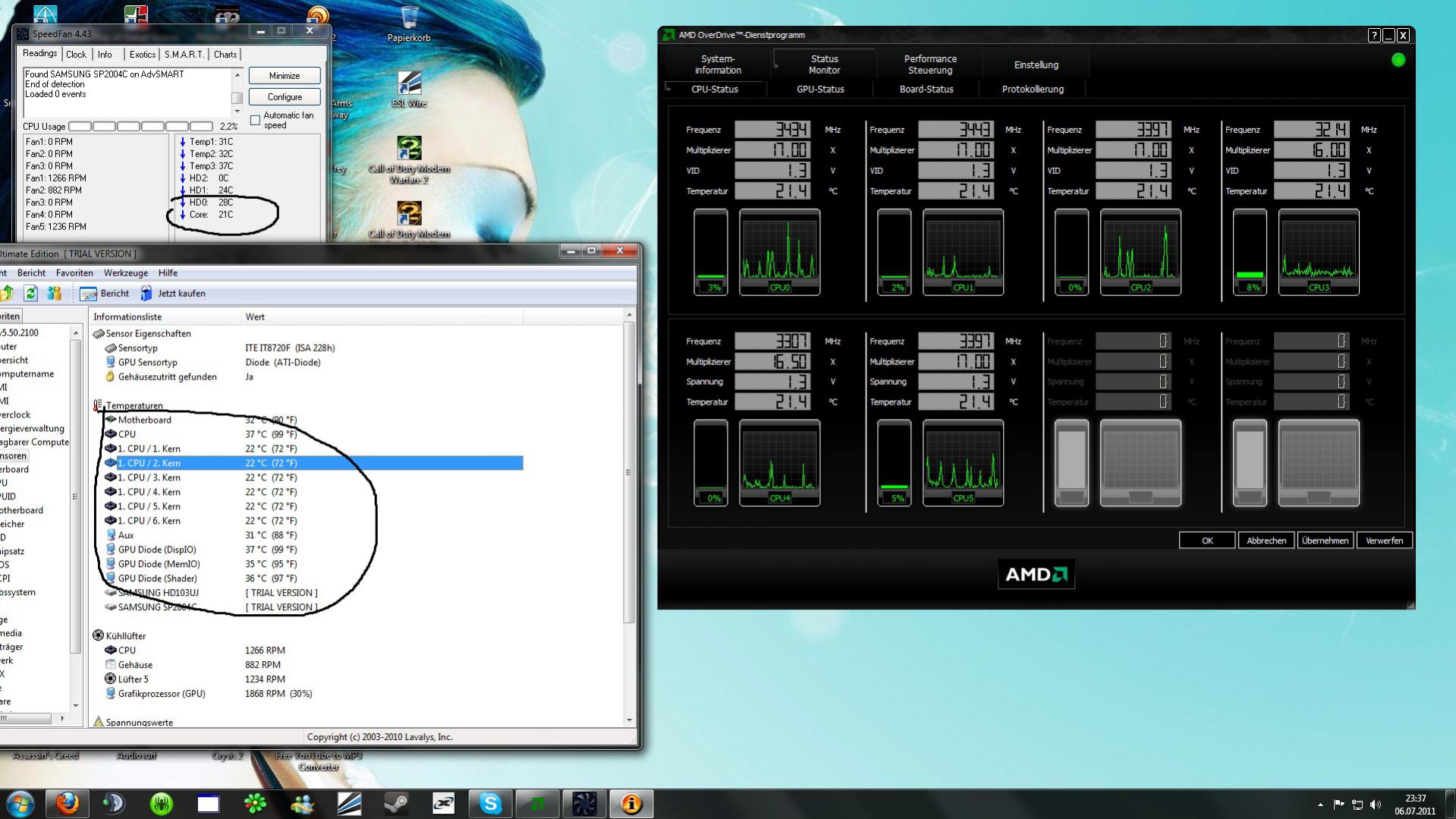Enable the Automatic fan speed checkbox
Viewport: 1456px width, 819px height.
coord(255,120)
